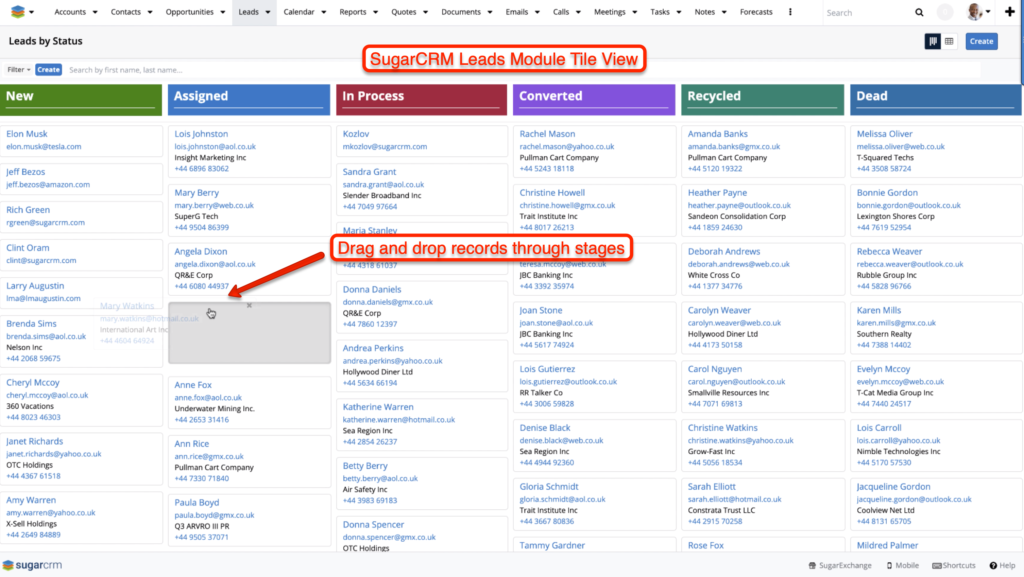This screenshot has width=1024, height=577.
Task: Open the Kozlov lead record
Action: (356, 134)
